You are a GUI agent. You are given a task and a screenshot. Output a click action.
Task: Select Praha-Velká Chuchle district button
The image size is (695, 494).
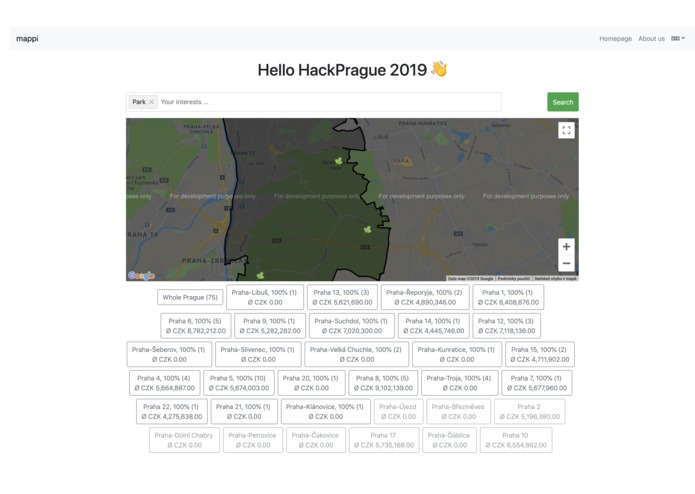[x=356, y=354]
